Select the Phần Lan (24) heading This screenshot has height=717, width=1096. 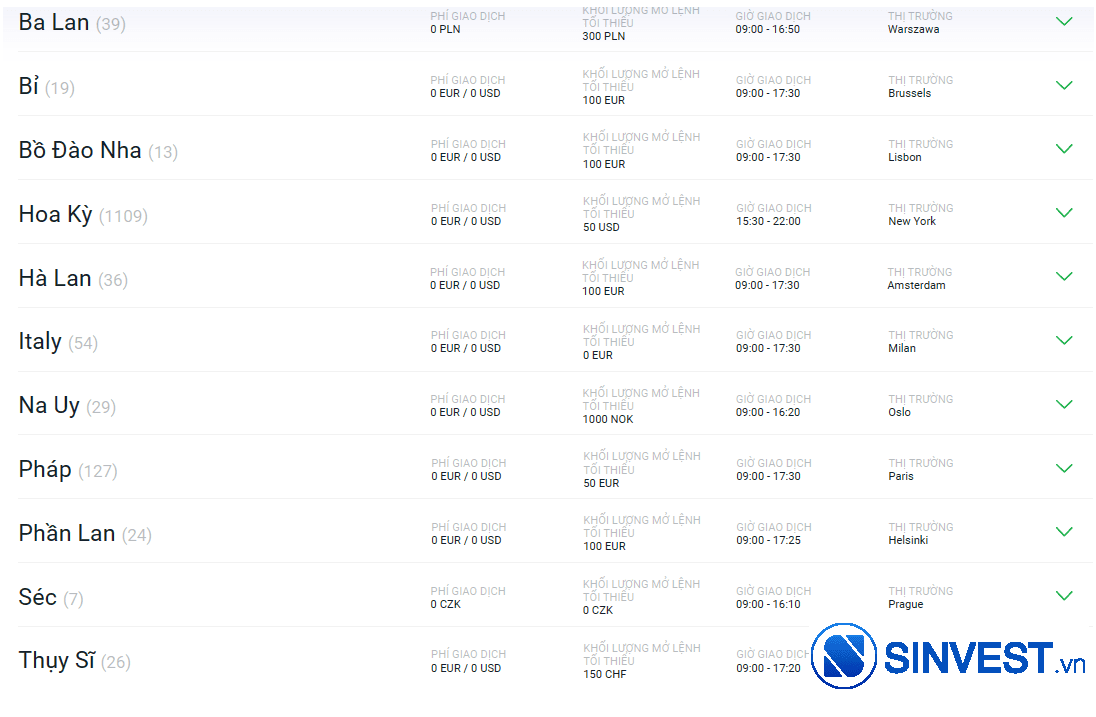(x=85, y=534)
